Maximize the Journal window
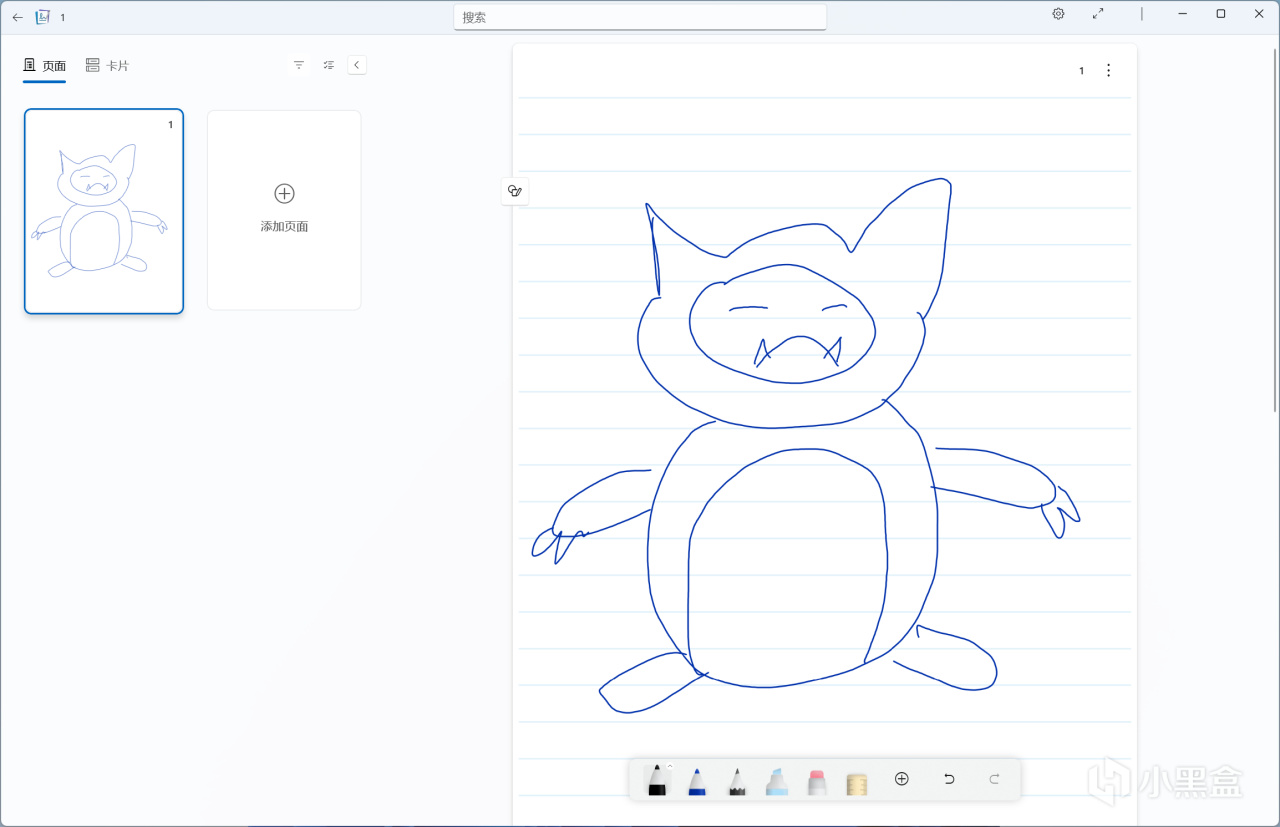 (x=1221, y=14)
